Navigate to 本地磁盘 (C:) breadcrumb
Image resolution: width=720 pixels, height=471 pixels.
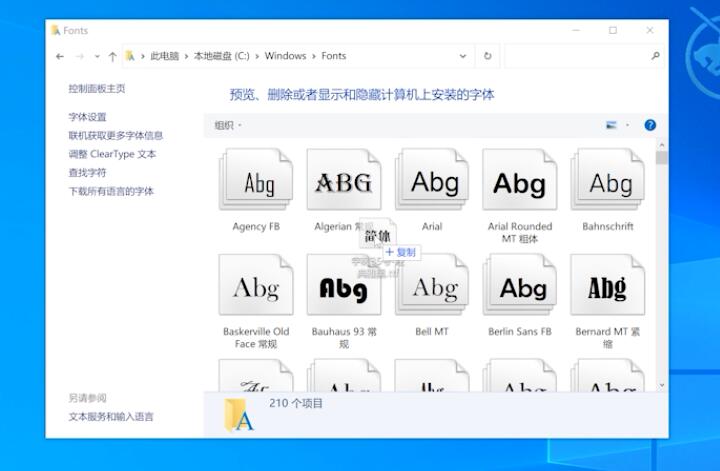pyautogui.click(x=222, y=56)
